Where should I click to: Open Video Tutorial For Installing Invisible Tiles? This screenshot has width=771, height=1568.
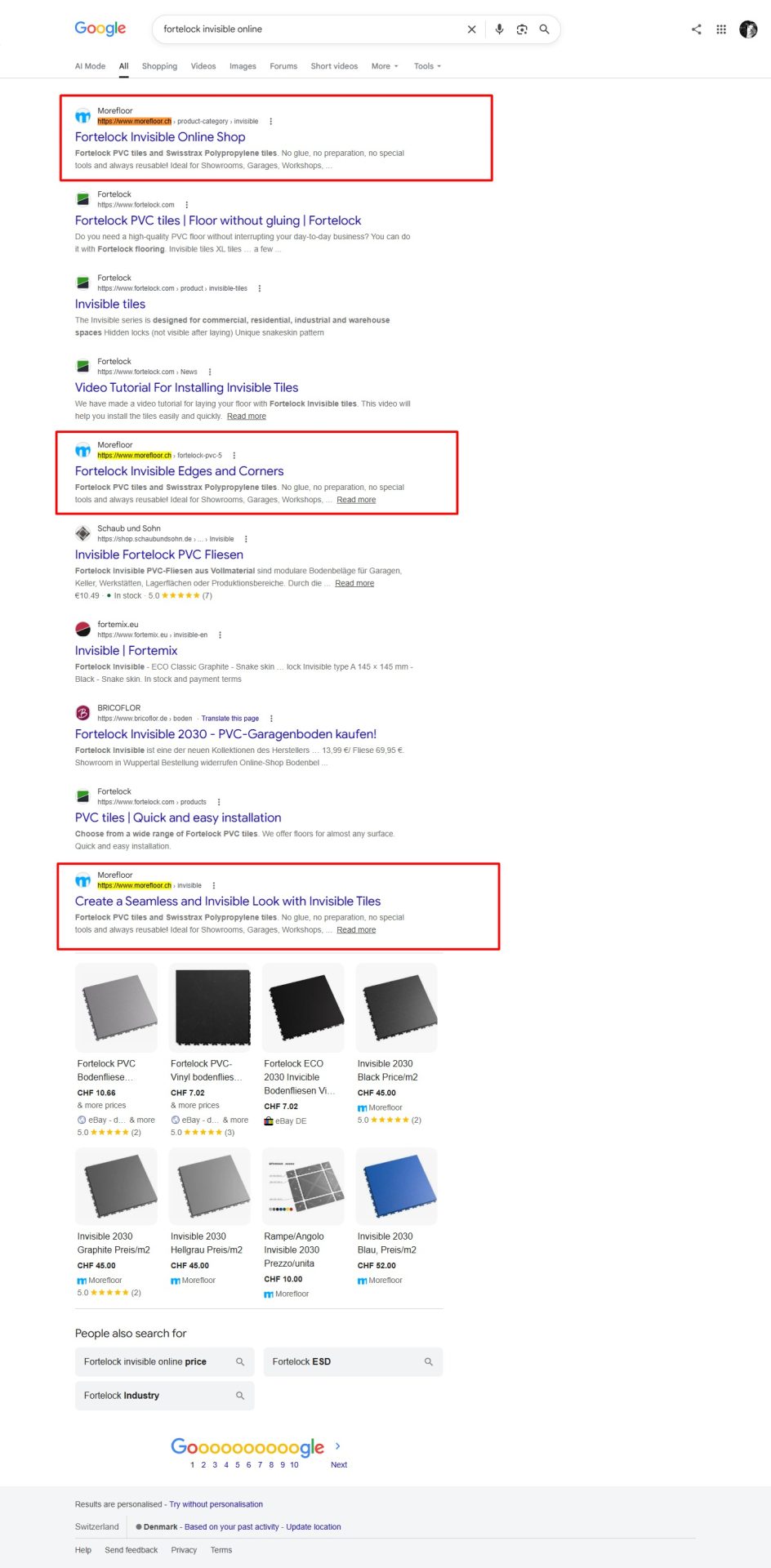[187, 388]
